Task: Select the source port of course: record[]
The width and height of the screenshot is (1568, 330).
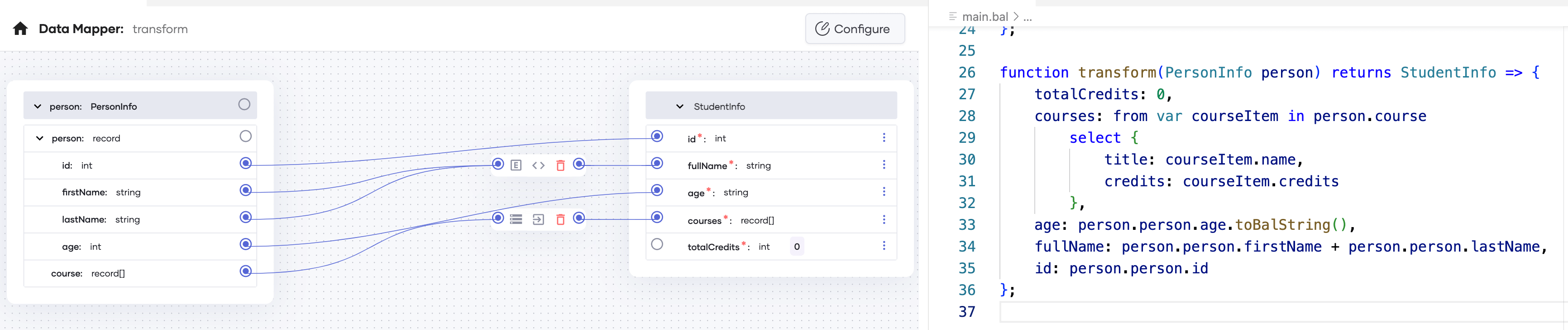Action: coord(245,272)
